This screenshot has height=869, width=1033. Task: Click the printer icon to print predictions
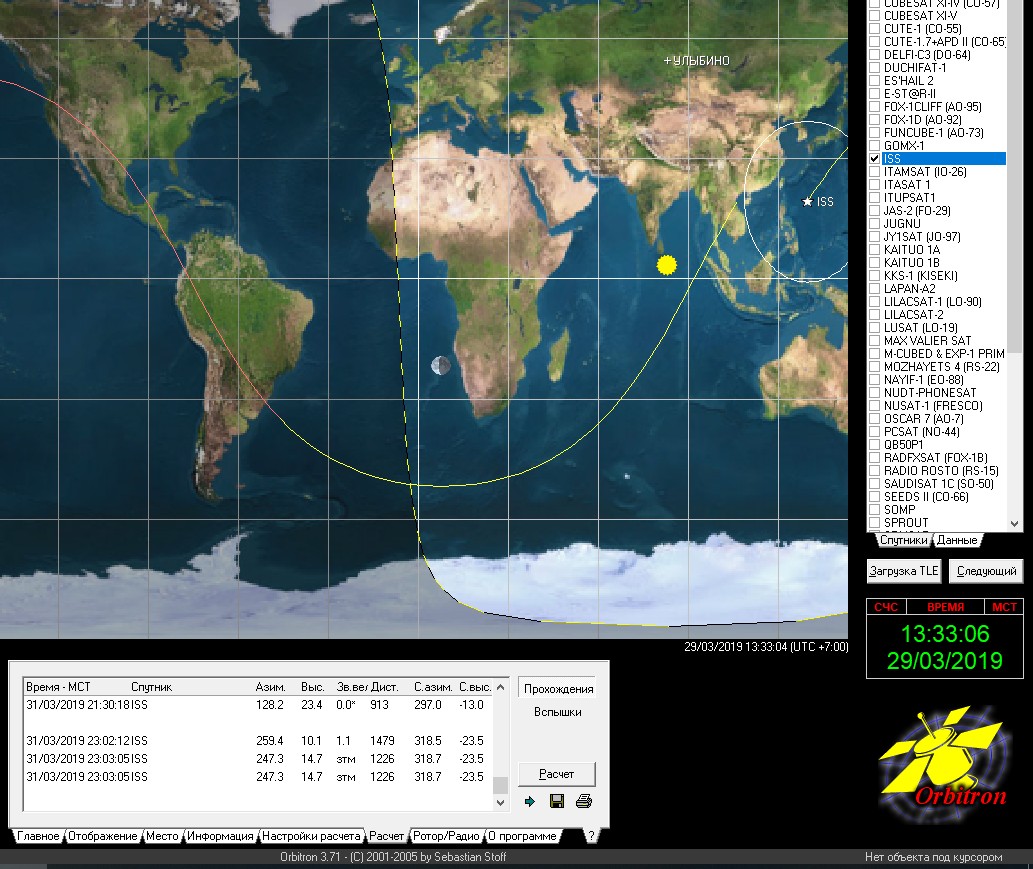tap(584, 801)
